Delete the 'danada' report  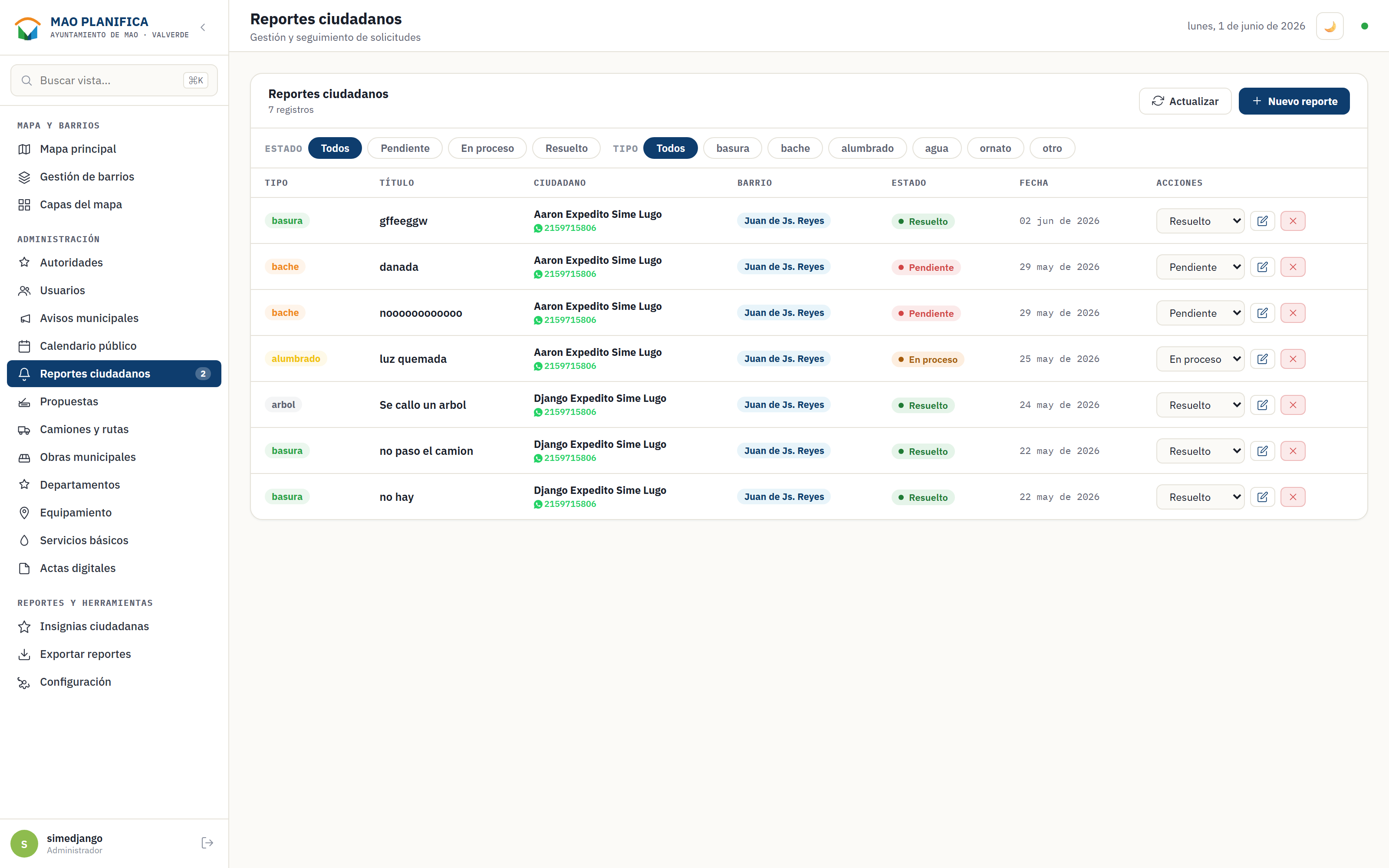[1293, 267]
